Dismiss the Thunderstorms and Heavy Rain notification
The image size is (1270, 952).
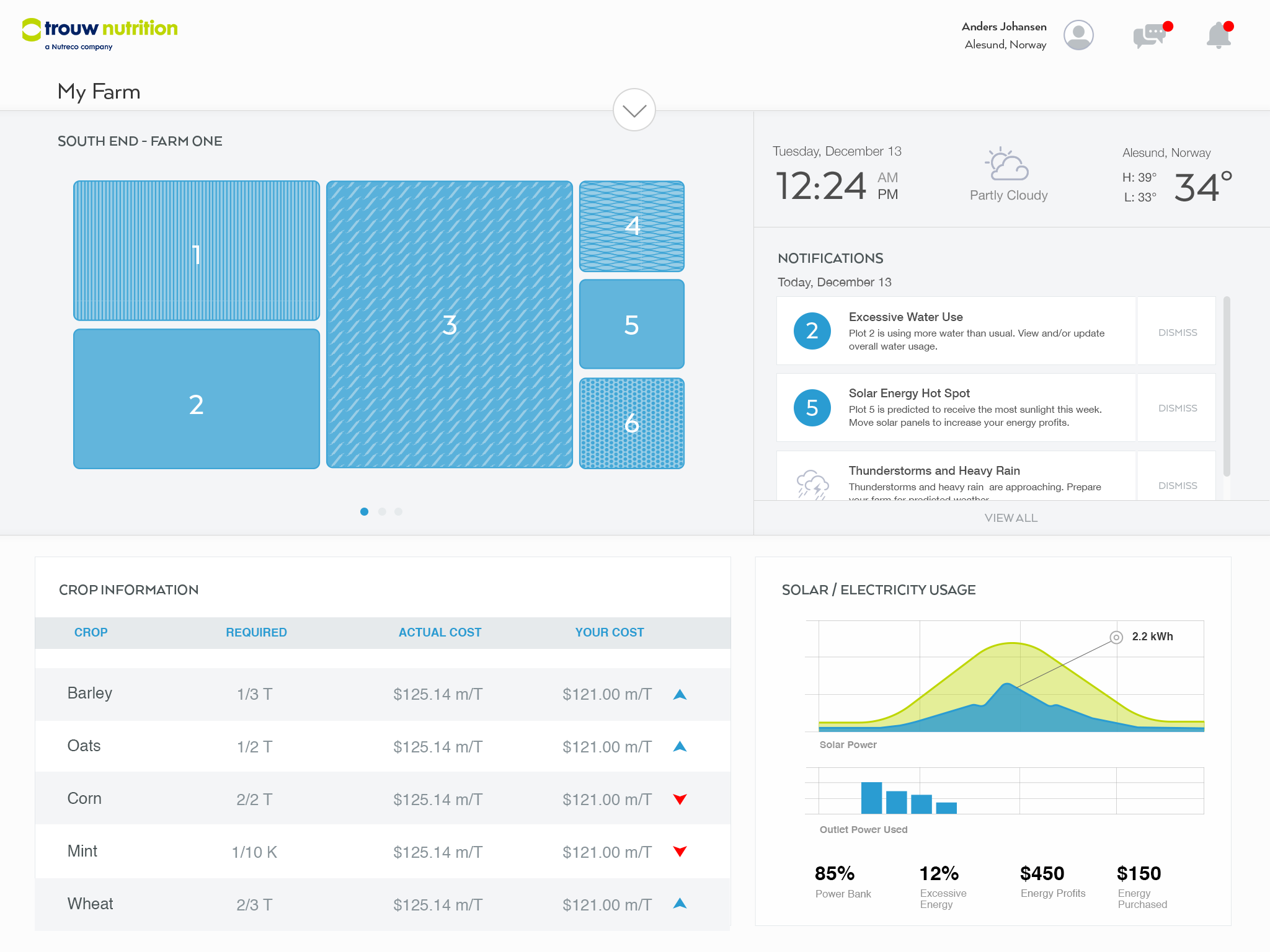[1178, 486]
